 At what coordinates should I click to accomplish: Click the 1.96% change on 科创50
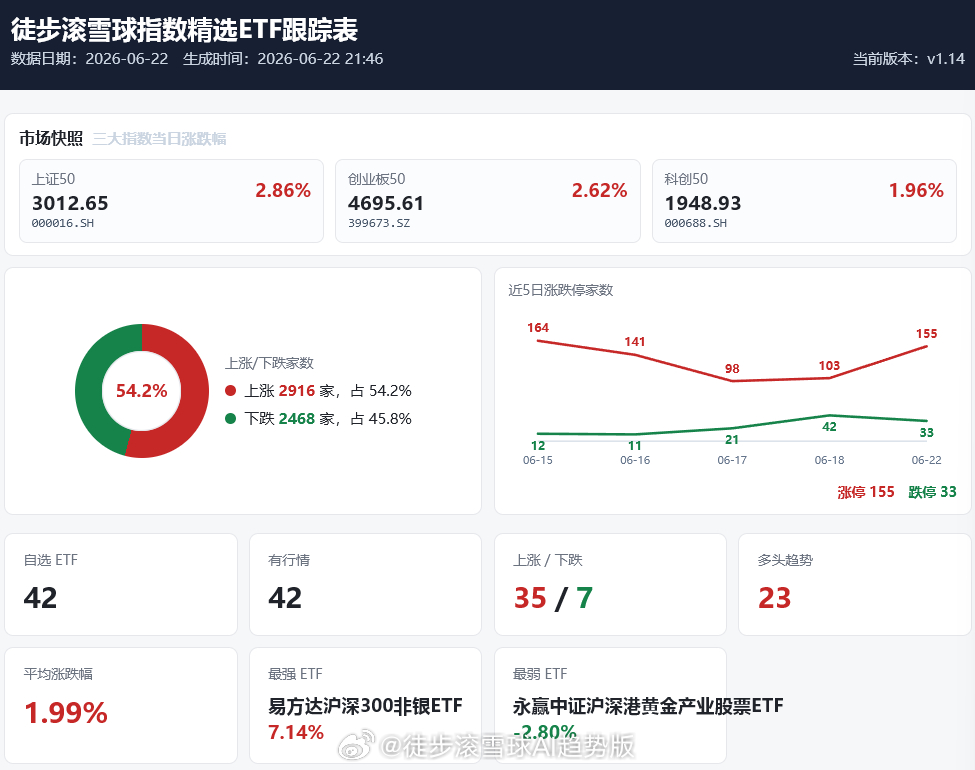pyautogui.click(x=916, y=190)
